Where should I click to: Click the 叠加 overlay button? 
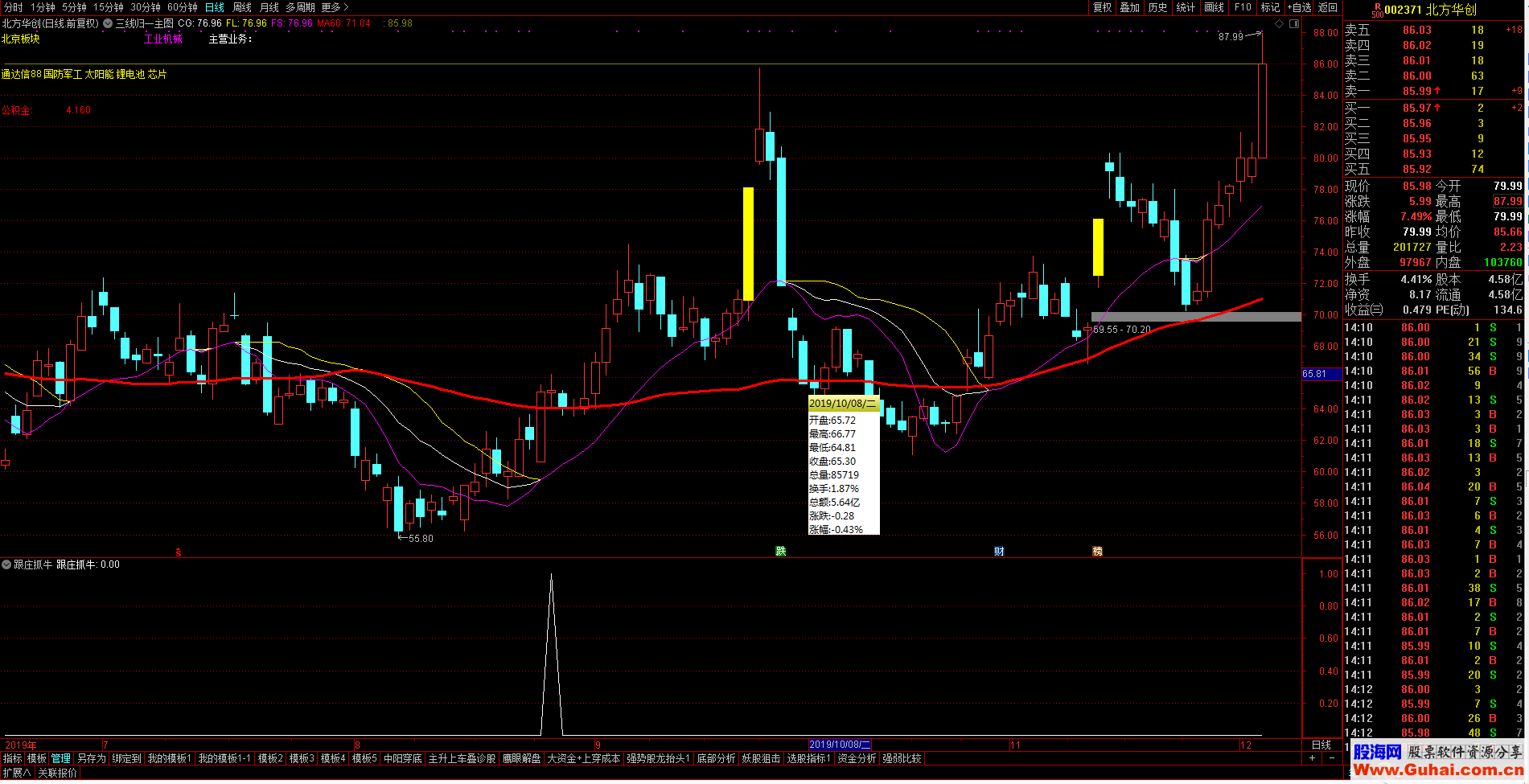tap(1130, 7)
